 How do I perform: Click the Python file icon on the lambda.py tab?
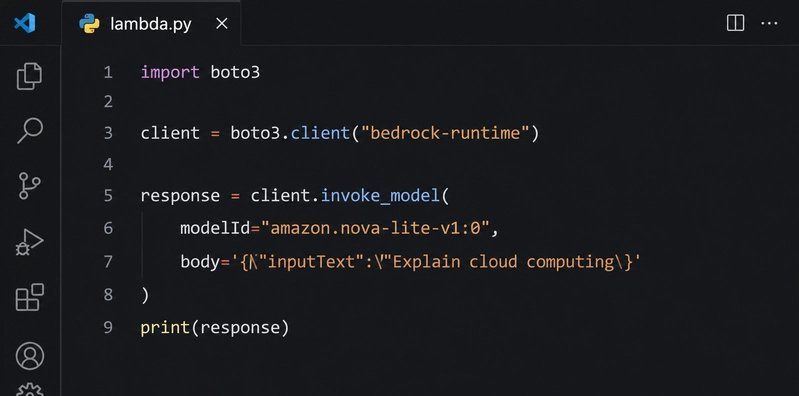(89, 23)
